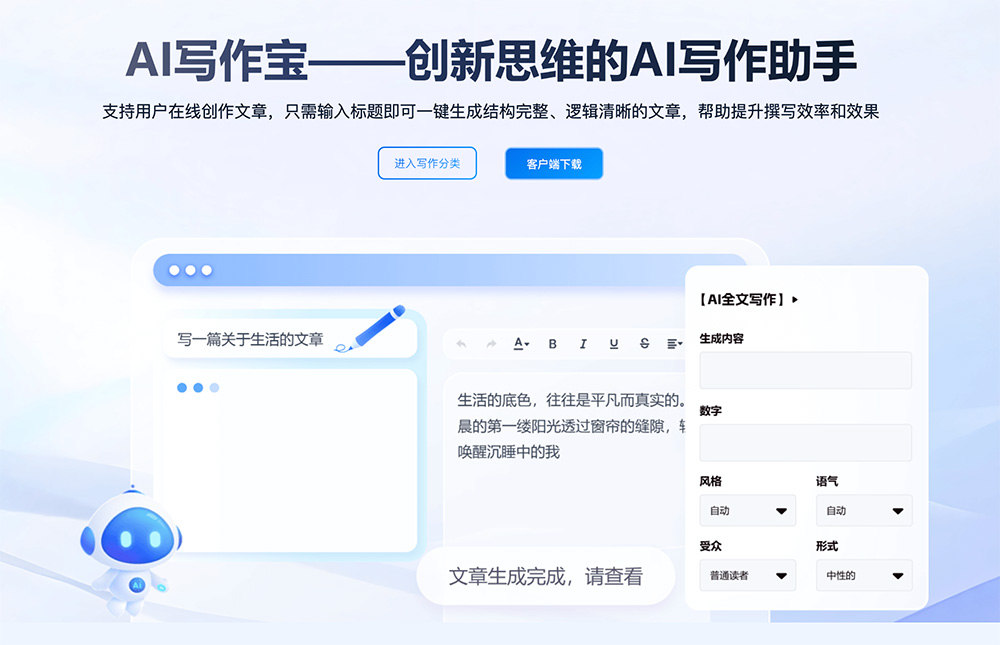Open the font color picker in the toolbar

pos(518,343)
